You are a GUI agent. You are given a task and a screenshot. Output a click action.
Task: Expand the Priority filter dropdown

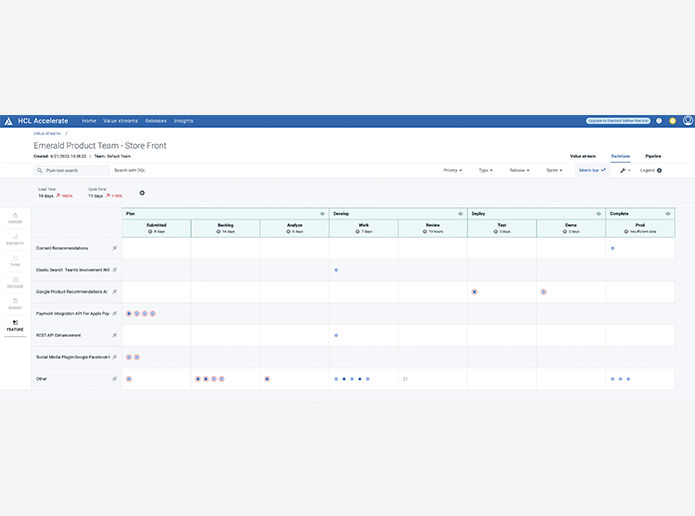pos(453,170)
